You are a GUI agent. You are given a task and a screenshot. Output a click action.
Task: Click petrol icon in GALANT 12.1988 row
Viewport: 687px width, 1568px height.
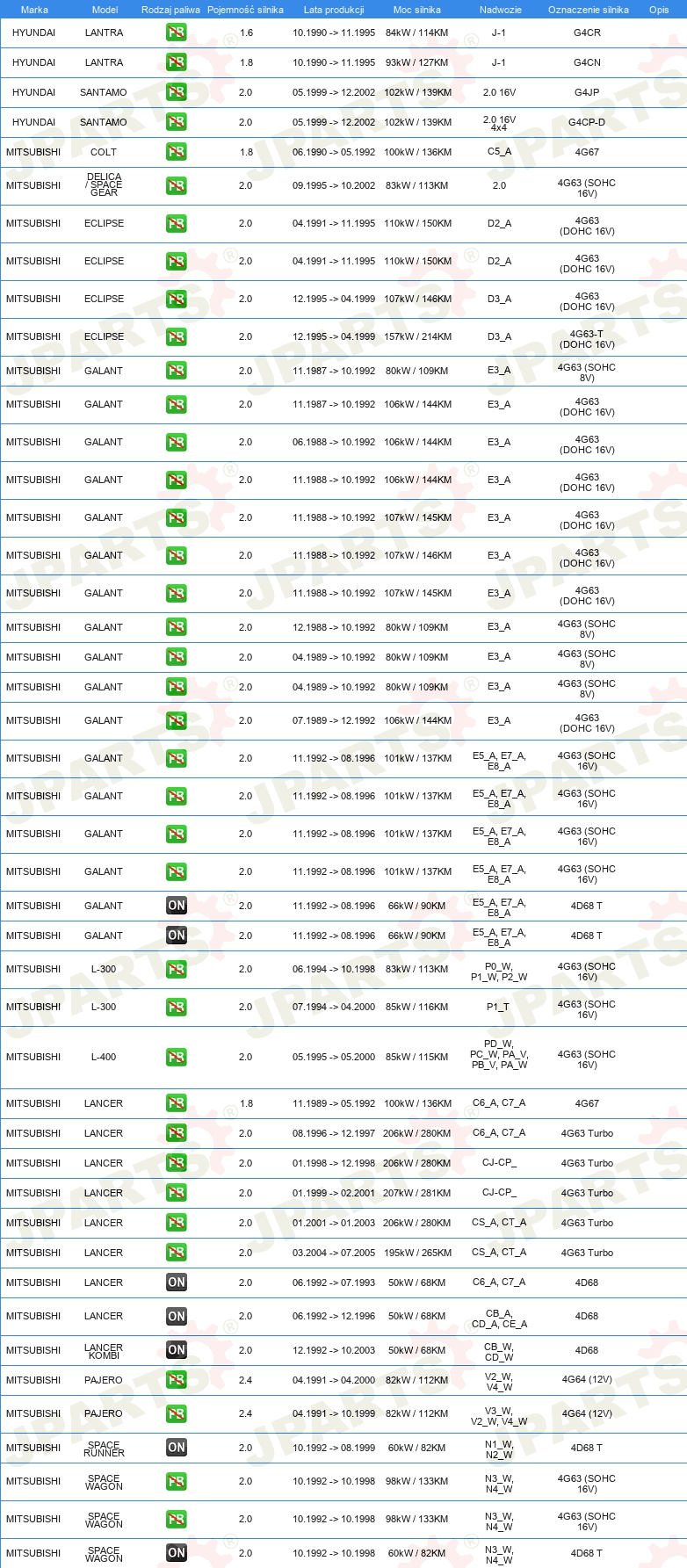[x=177, y=627]
